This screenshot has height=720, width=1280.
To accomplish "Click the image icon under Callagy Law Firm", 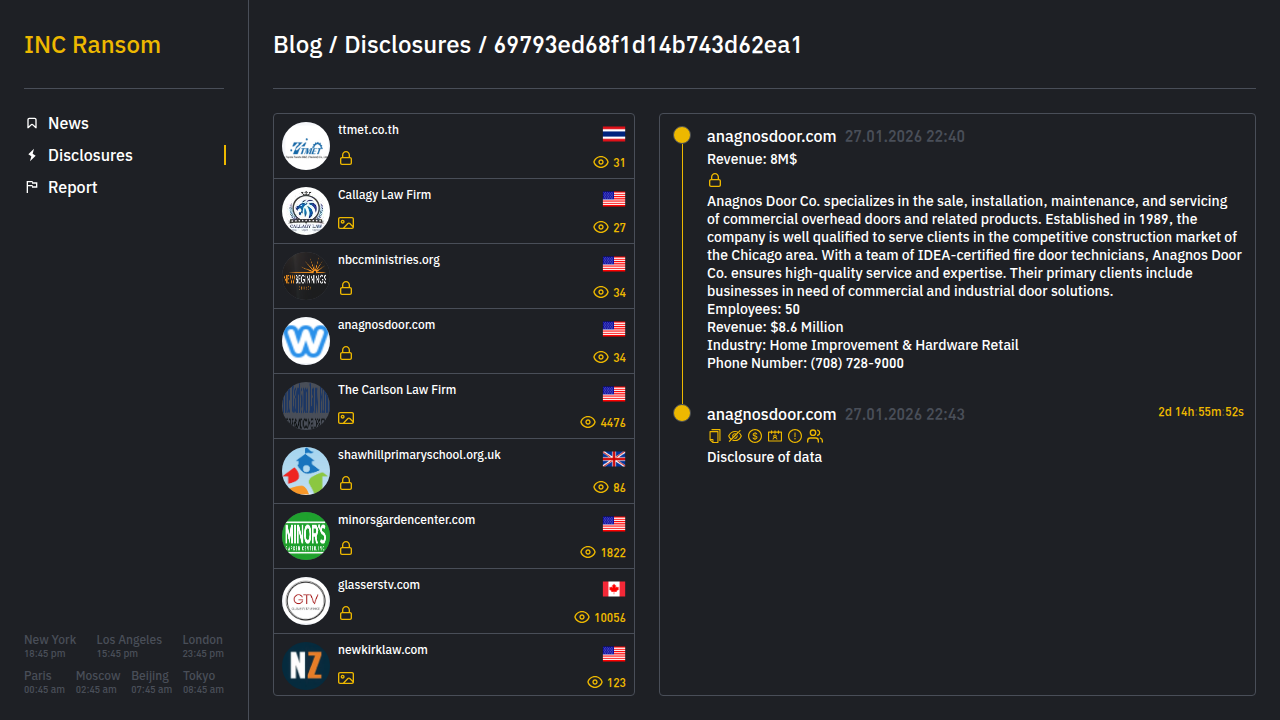I will pos(346,223).
